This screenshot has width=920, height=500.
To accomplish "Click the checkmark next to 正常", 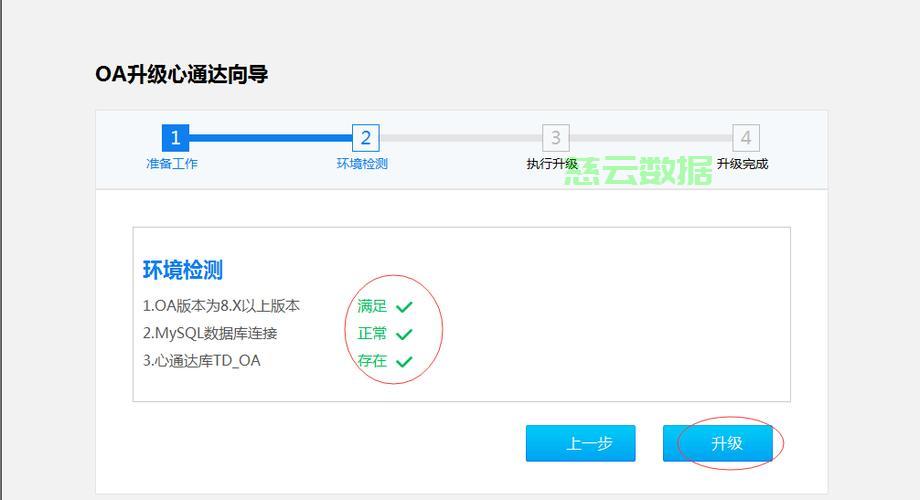I will 404,334.
